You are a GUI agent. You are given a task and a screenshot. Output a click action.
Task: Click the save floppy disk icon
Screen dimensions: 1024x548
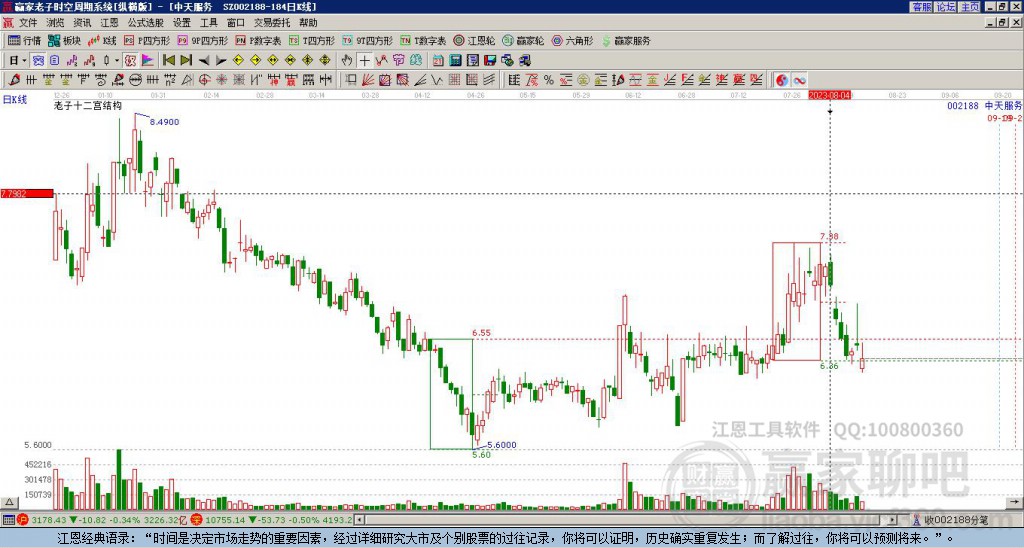(490, 61)
